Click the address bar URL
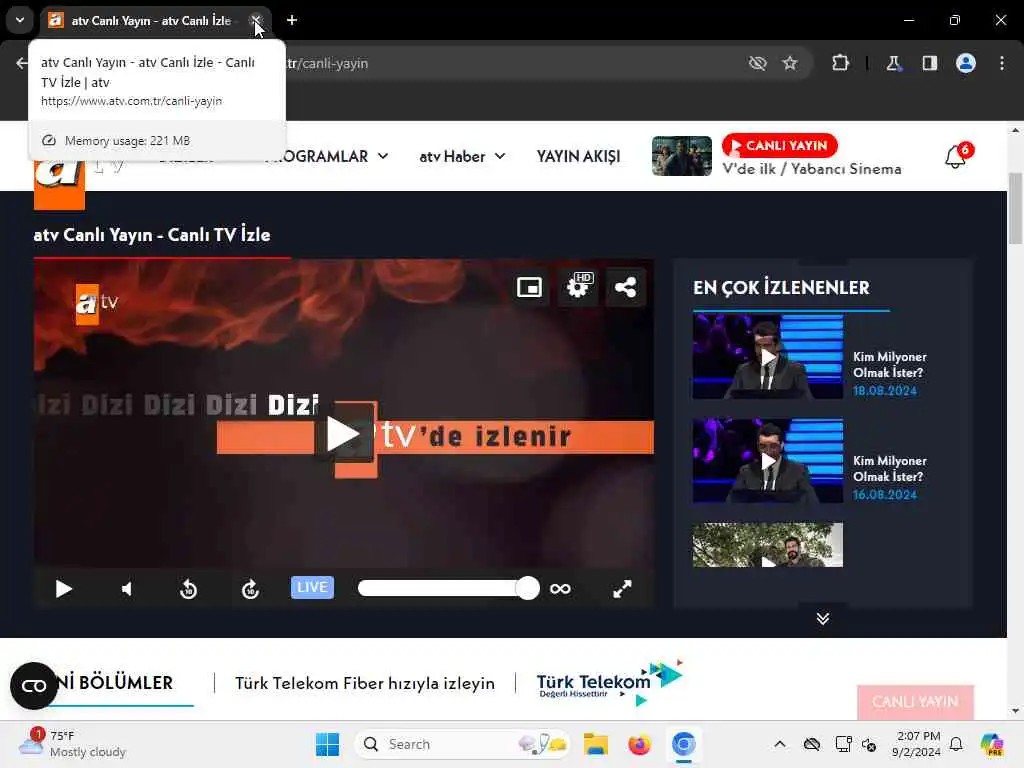Screen dimensions: 1024x768 pos(328,63)
